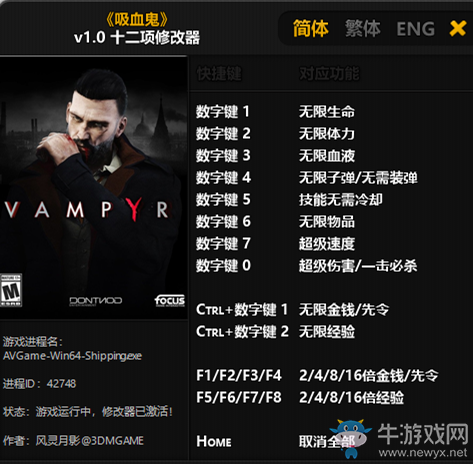
Task: Toggle 无限金钱/先令 option
Action: (x=344, y=310)
